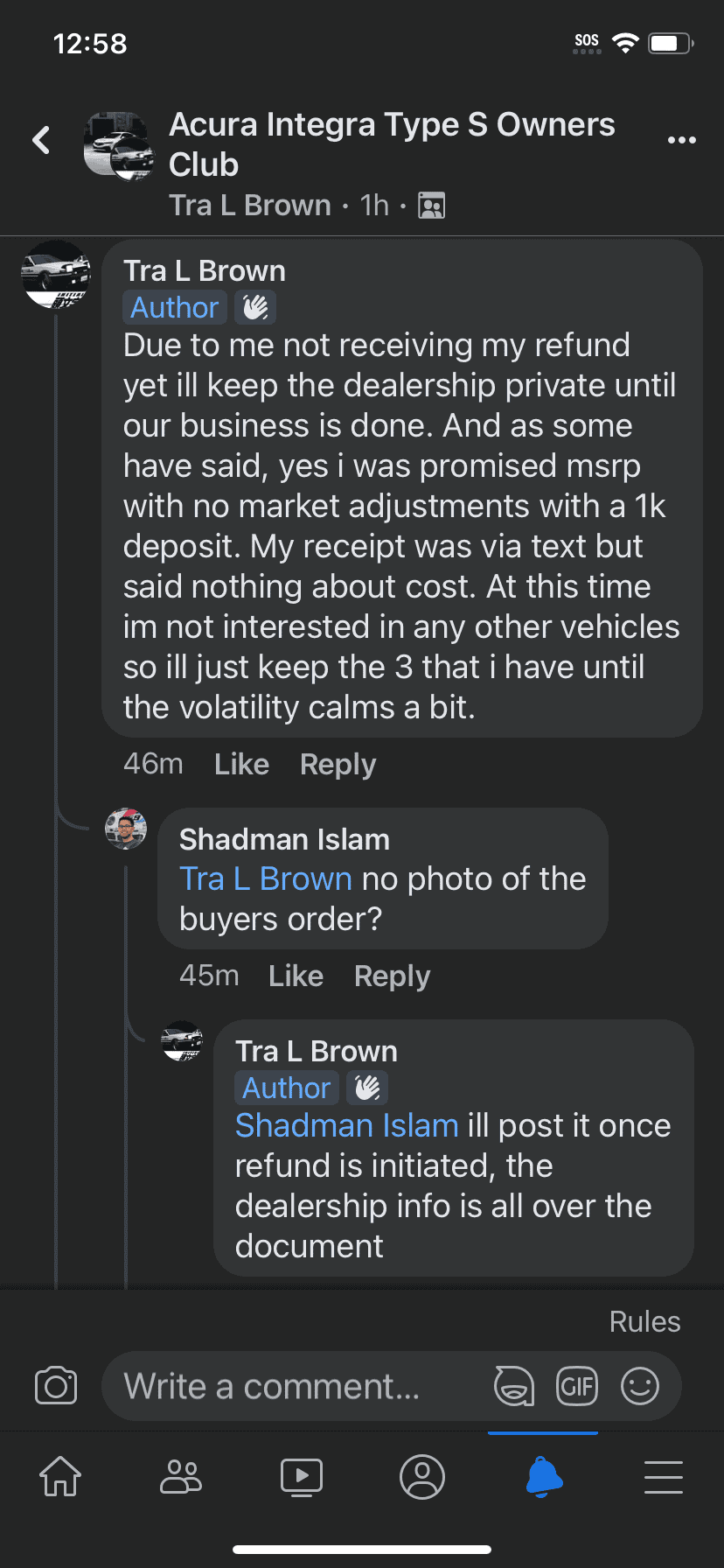Switch to the Friends tab

click(181, 1477)
